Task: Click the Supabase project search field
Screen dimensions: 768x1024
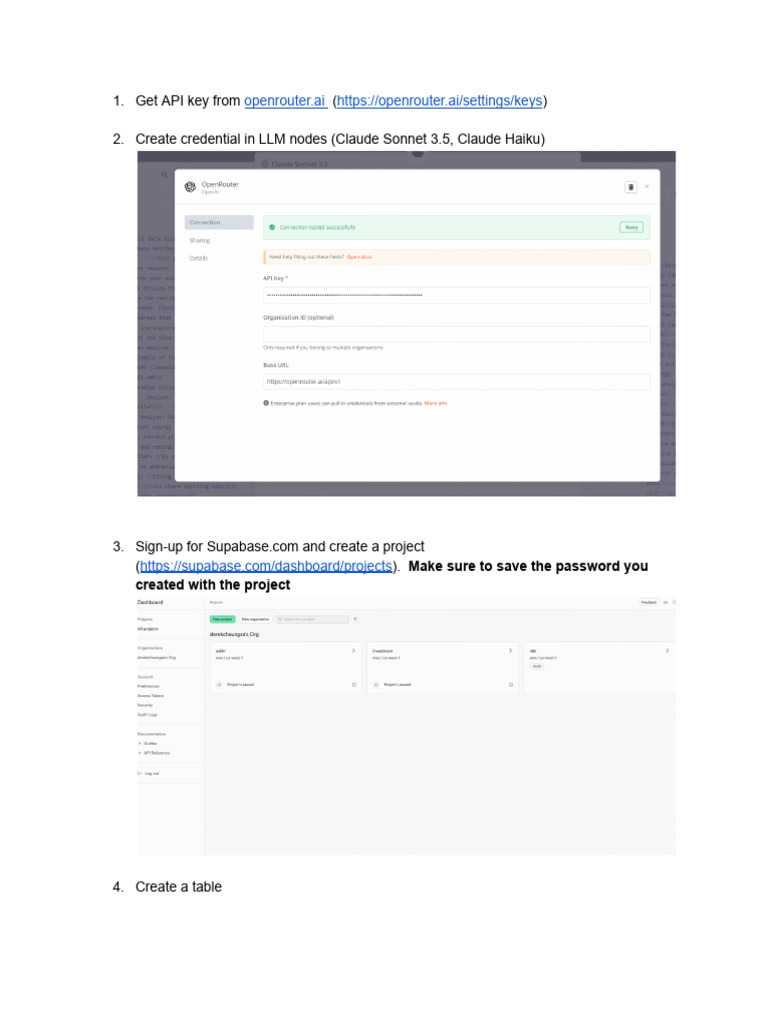Action: [312, 619]
